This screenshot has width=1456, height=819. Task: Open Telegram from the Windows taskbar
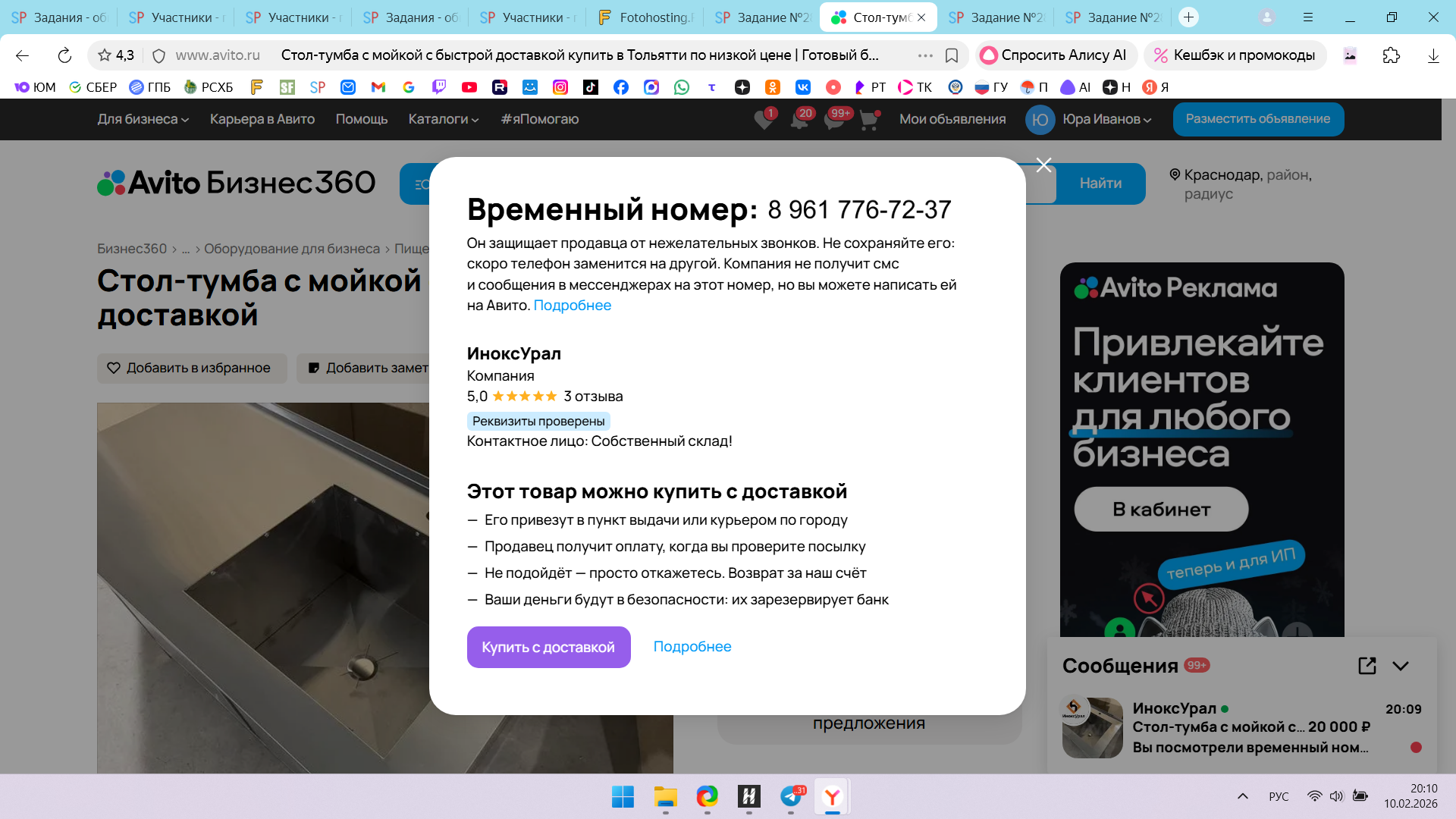pos(791,796)
